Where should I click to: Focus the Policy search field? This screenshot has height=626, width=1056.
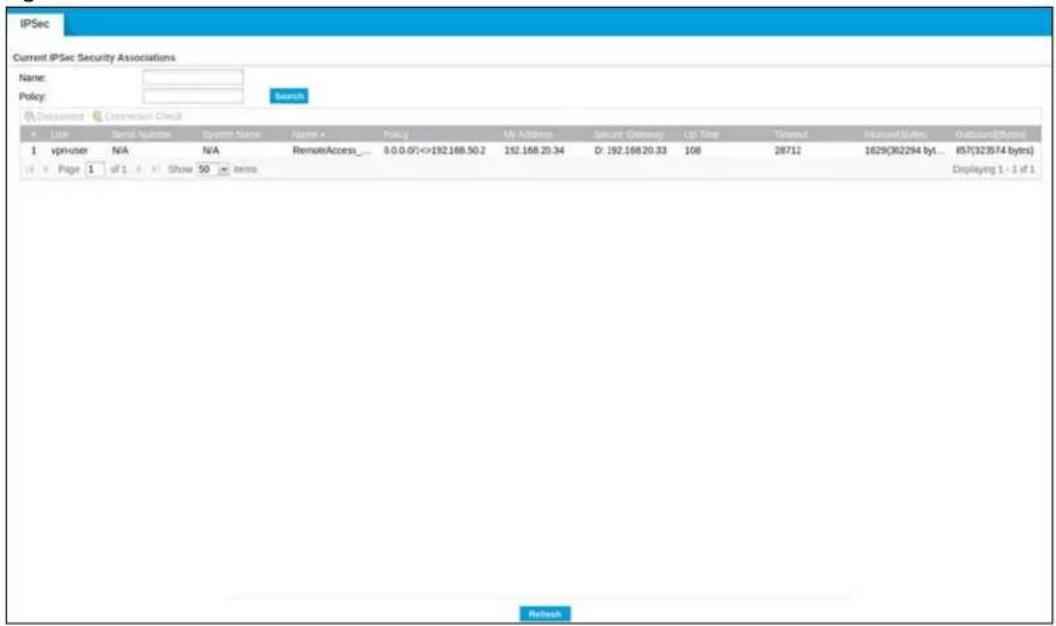(x=193, y=96)
